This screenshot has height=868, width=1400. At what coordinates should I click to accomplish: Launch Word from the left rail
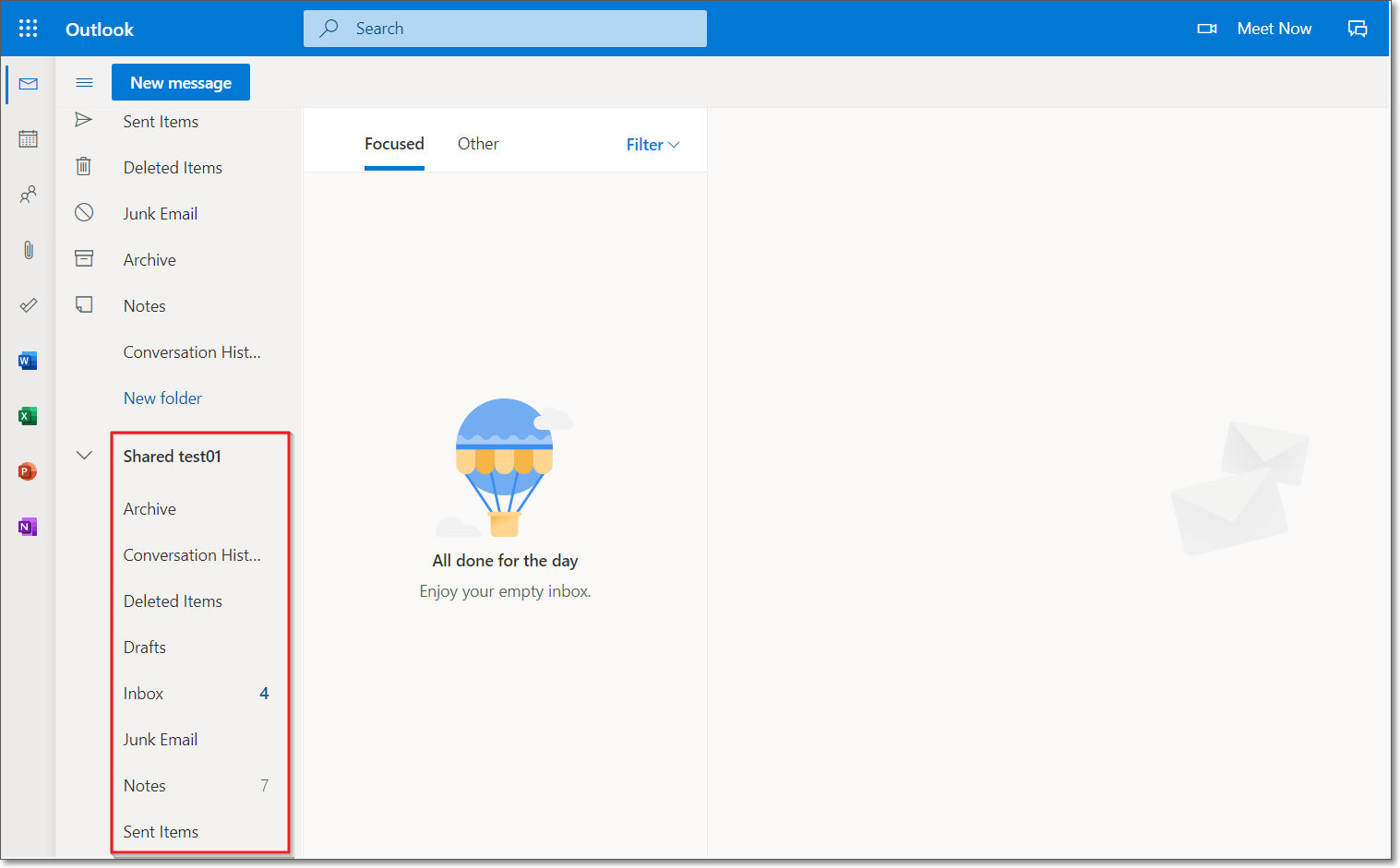click(28, 361)
